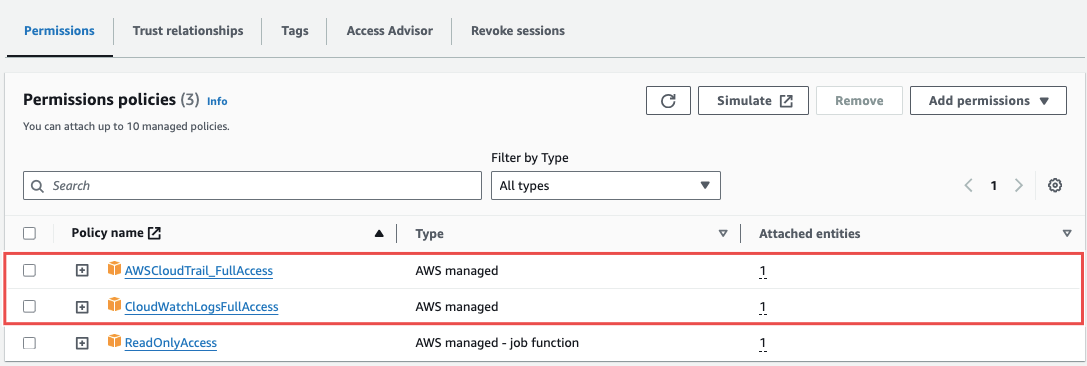Switch to the Trust relationships tab

click(x=188, y=30)
